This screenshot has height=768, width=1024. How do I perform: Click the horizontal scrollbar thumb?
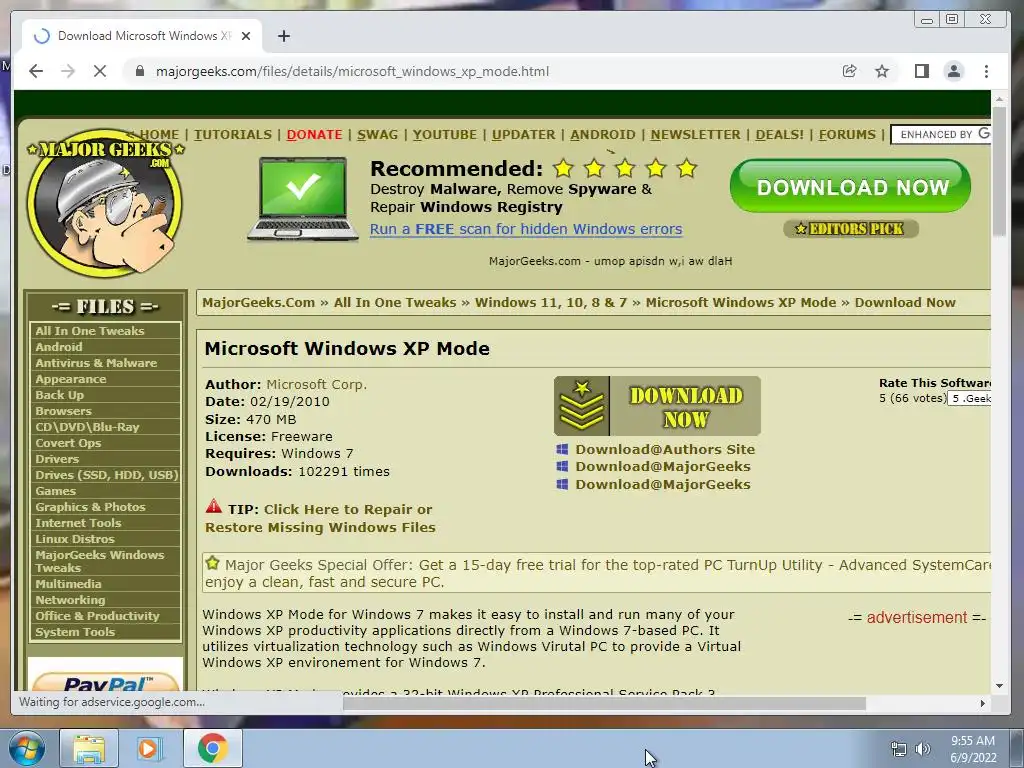[604, 703]
